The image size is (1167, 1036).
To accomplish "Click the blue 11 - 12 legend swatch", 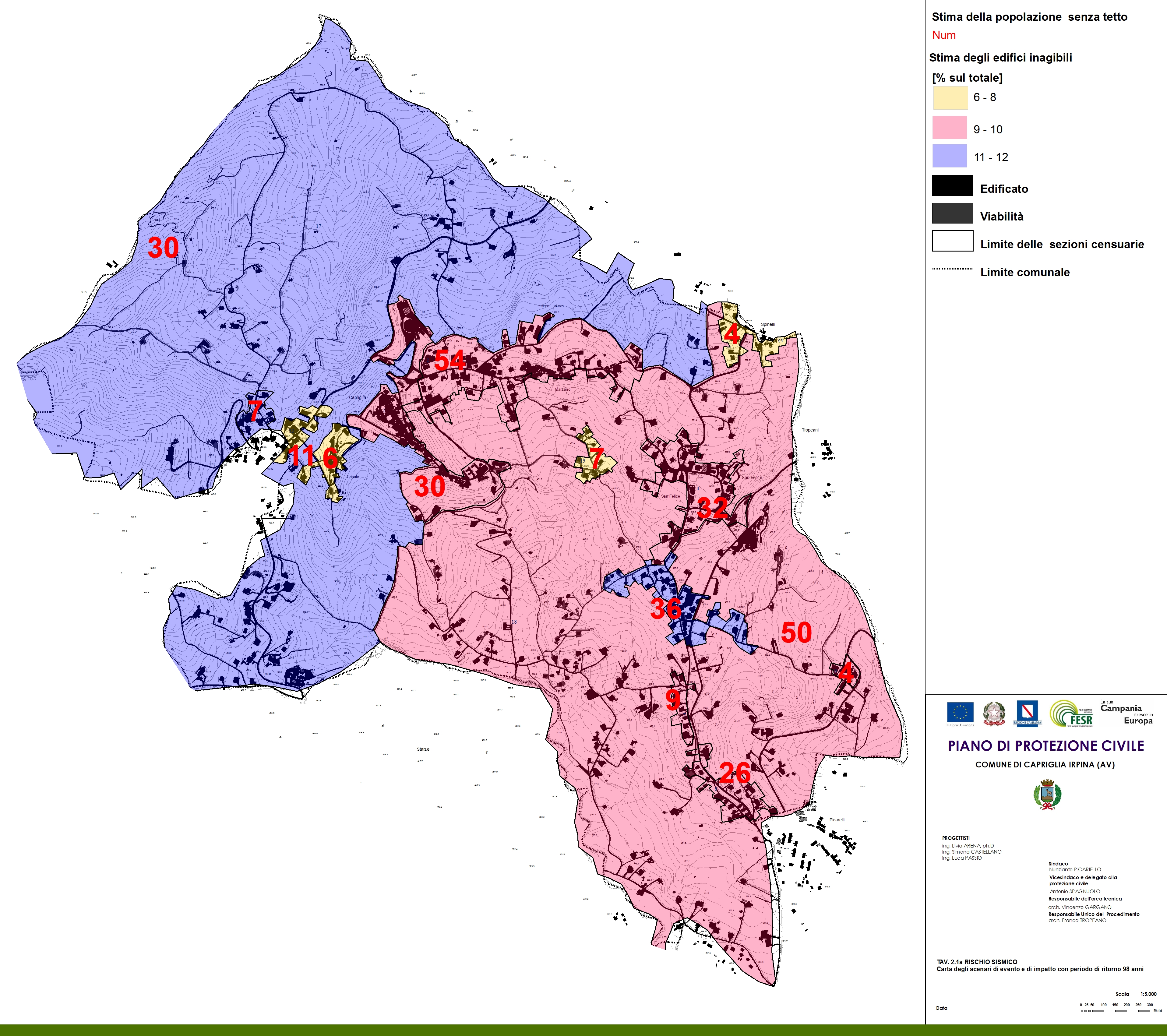I will (x=950, y=156).
